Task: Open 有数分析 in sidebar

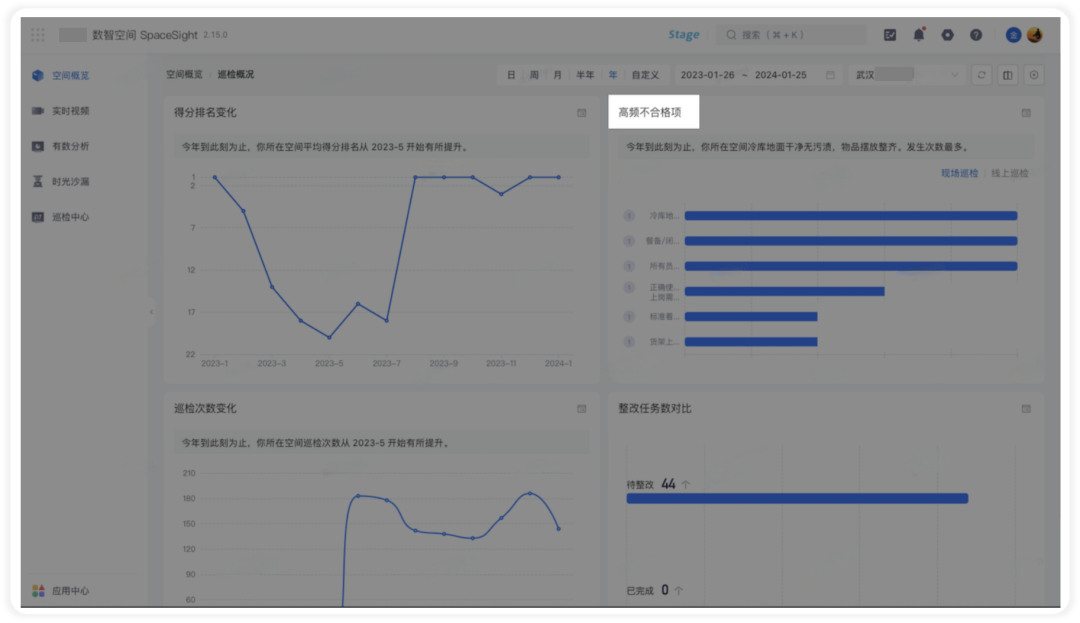Action: pos(70,146)
